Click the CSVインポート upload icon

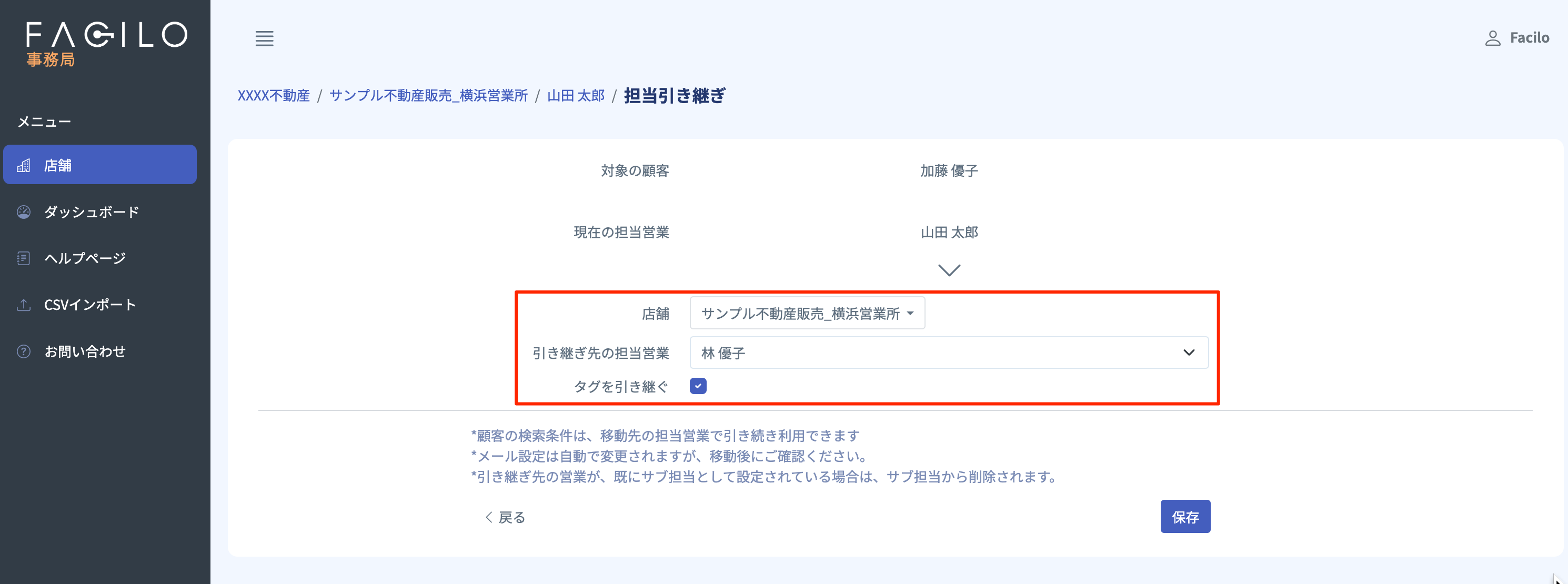[x=23, y=305]
